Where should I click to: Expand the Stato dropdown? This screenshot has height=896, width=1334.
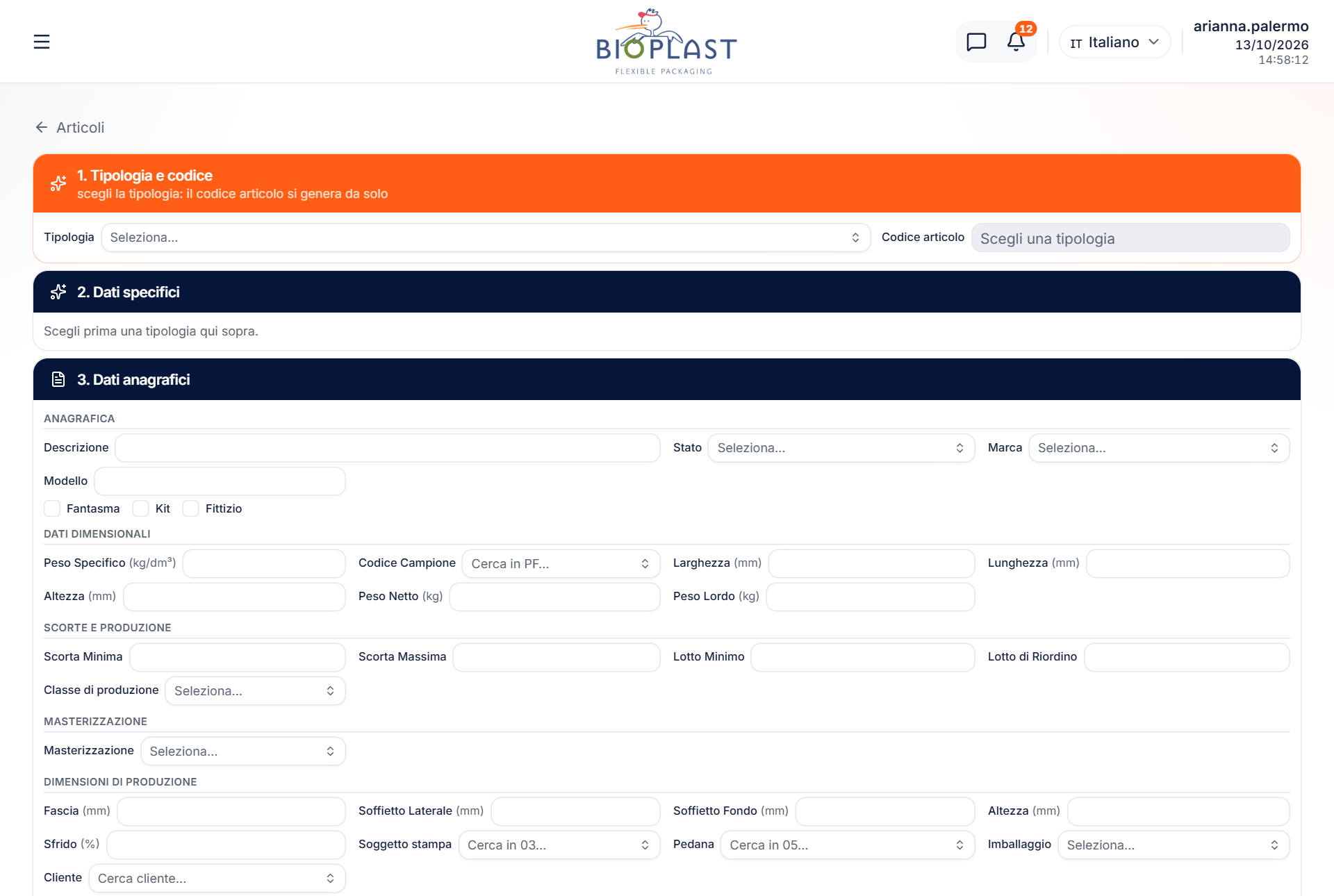pyautogui.click(x=841, y=448)
